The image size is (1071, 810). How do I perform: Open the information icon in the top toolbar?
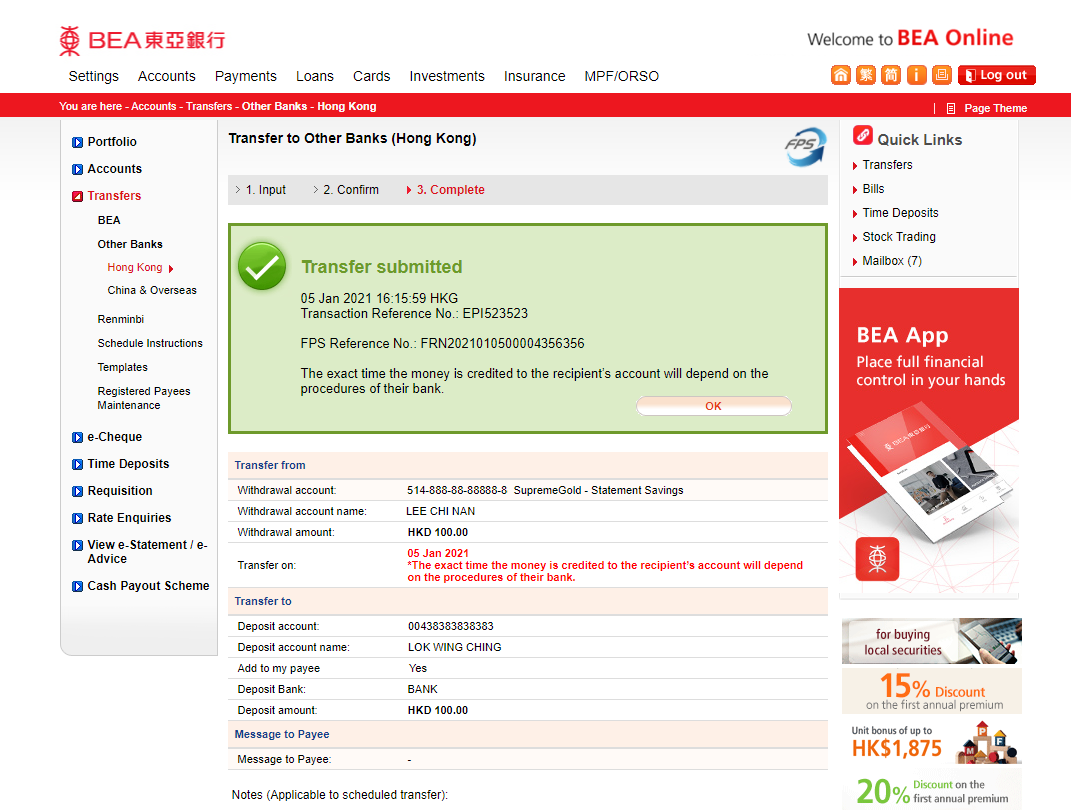916,75
